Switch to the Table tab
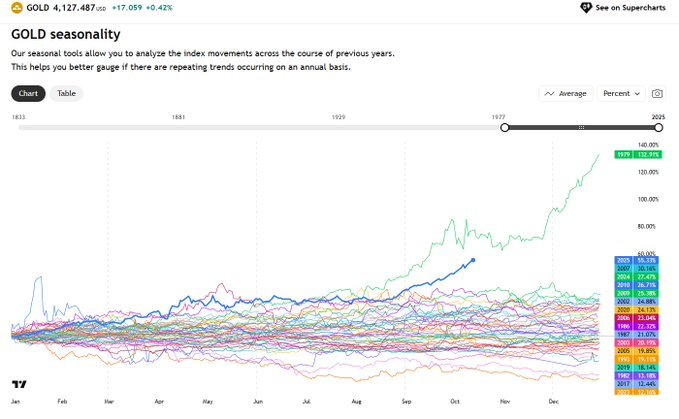Screen dimensions: 679x419 coord(66,93)
